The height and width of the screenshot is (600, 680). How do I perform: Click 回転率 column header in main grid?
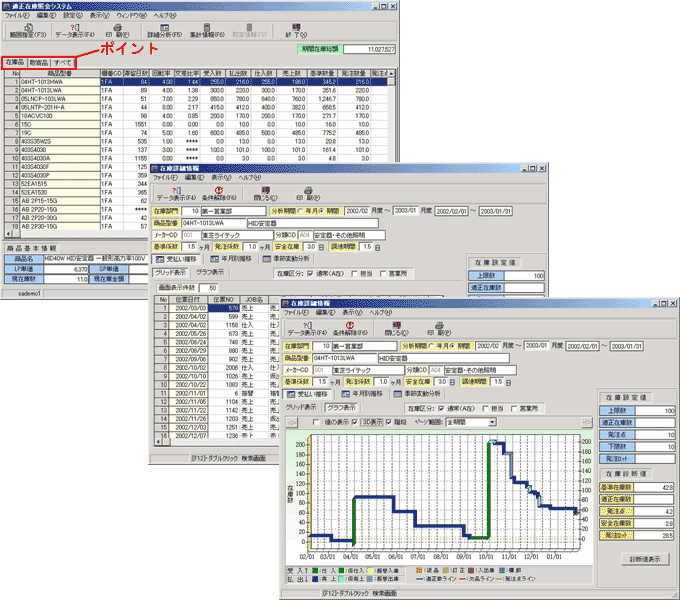coord(161,73)
